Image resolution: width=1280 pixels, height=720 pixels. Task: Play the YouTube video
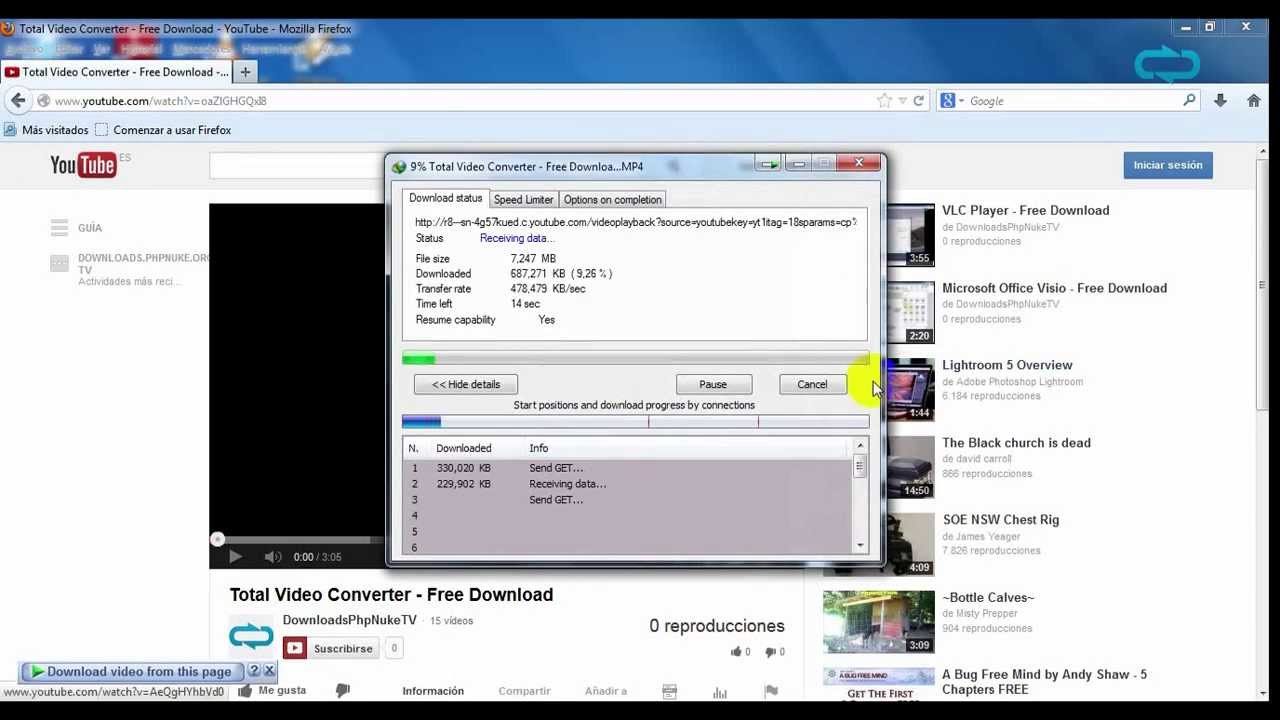pyautogui.click(x=235, y=556)
